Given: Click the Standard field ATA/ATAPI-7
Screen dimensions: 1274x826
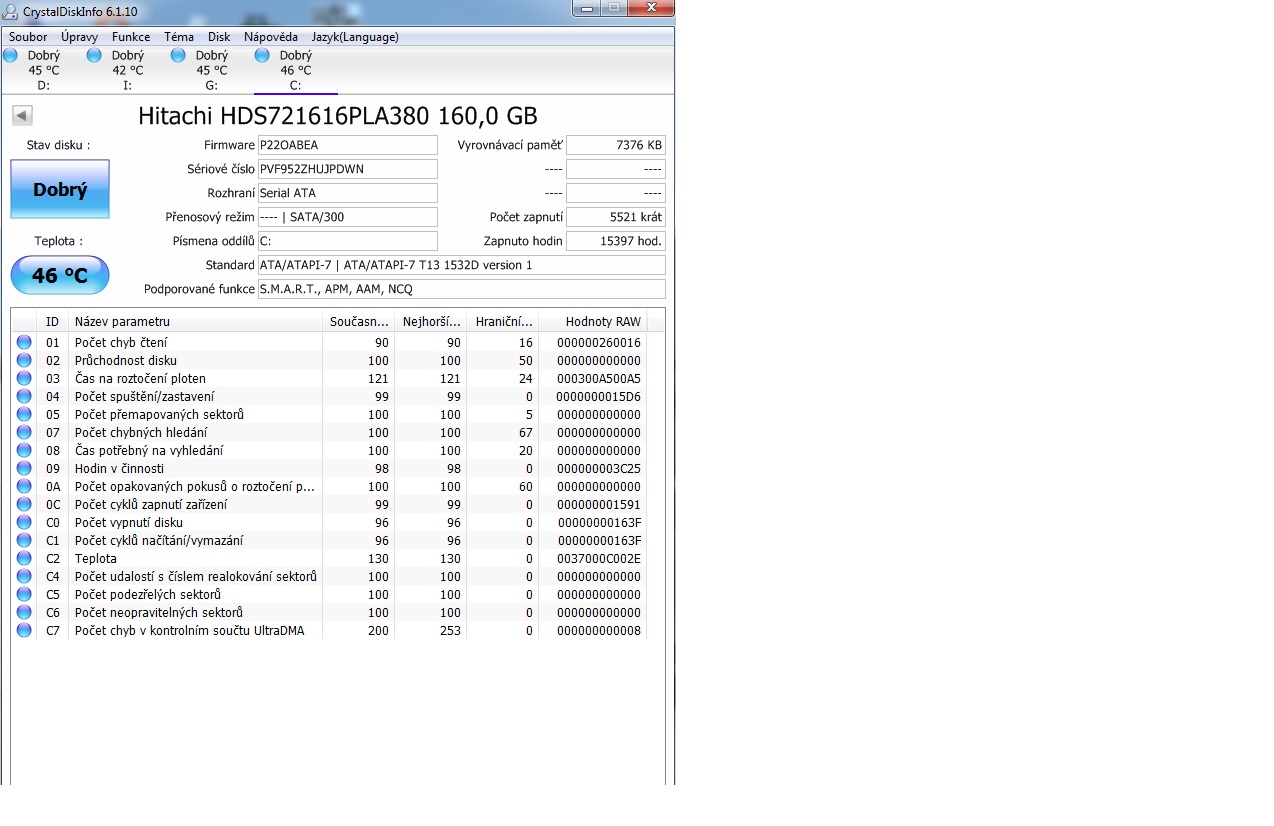Looking at the screenshot, I should click(x=461, y=265).
